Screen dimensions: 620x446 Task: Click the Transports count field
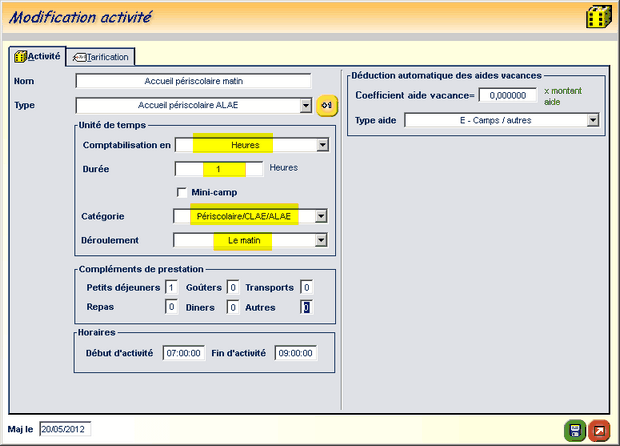coord(307,288)
